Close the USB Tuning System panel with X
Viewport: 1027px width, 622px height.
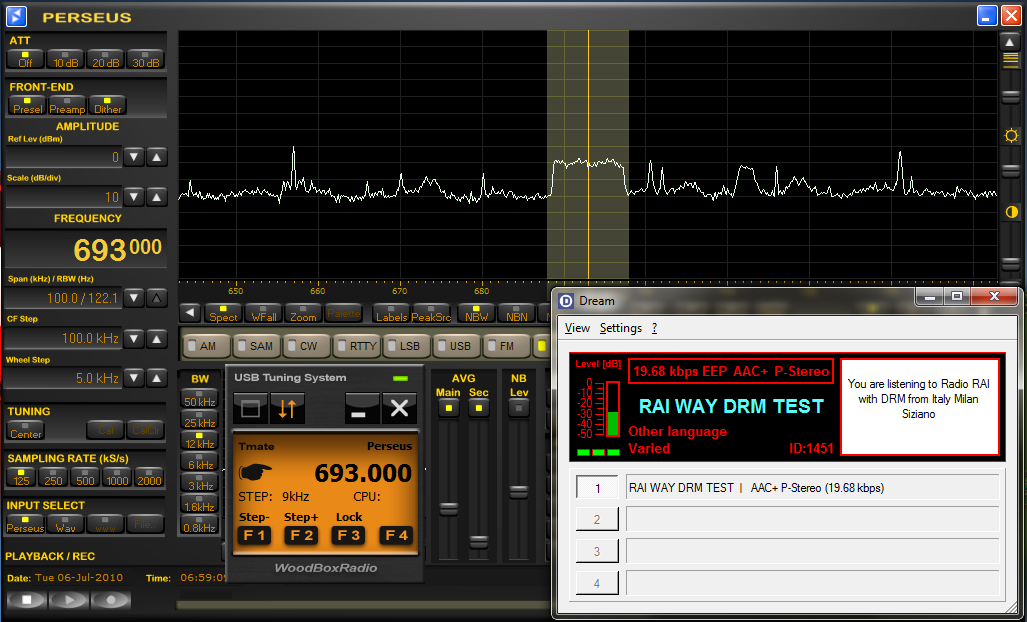[x=400, y=409]
